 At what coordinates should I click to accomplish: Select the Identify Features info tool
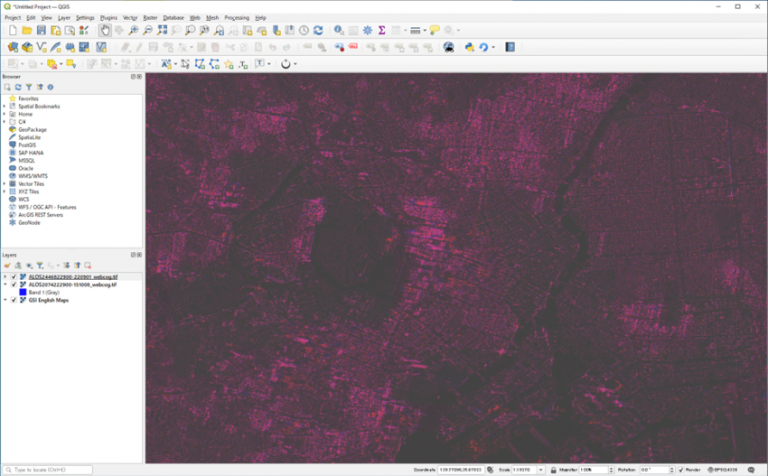click(338, 30)
